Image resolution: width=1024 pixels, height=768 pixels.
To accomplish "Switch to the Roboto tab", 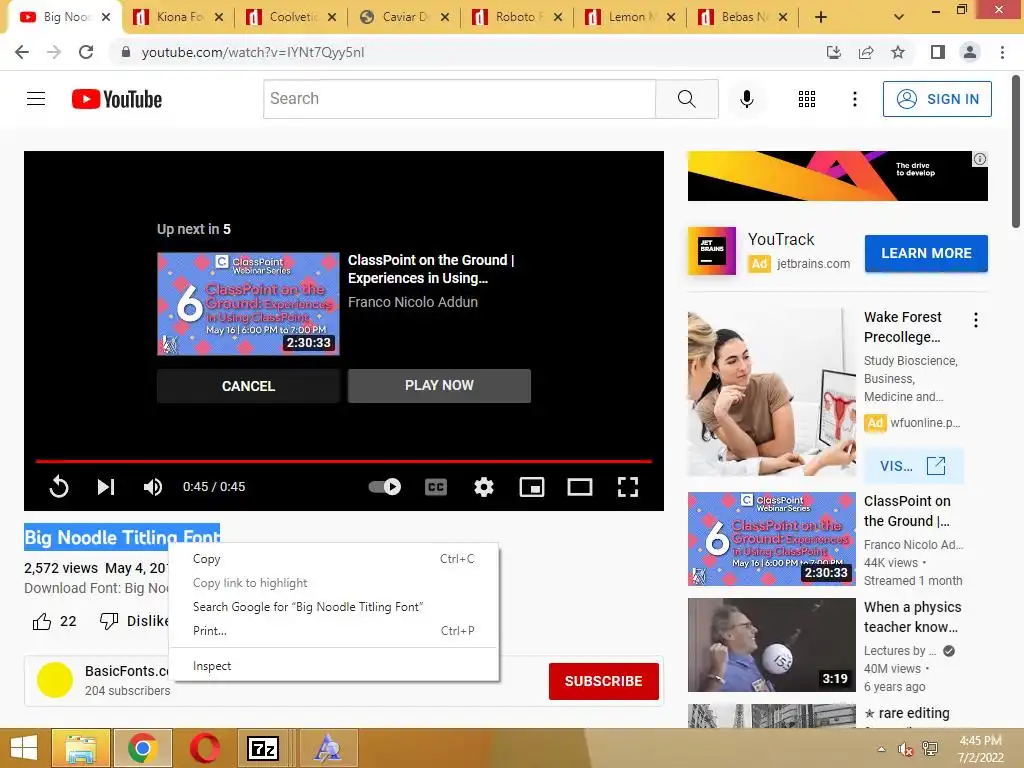I will [509, 17].
